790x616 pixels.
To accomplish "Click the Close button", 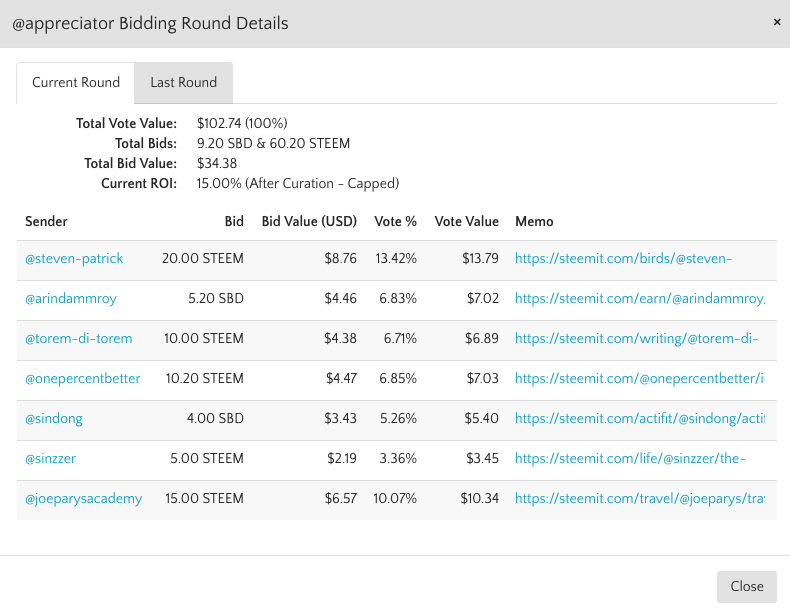I will [x=746, y=587].
